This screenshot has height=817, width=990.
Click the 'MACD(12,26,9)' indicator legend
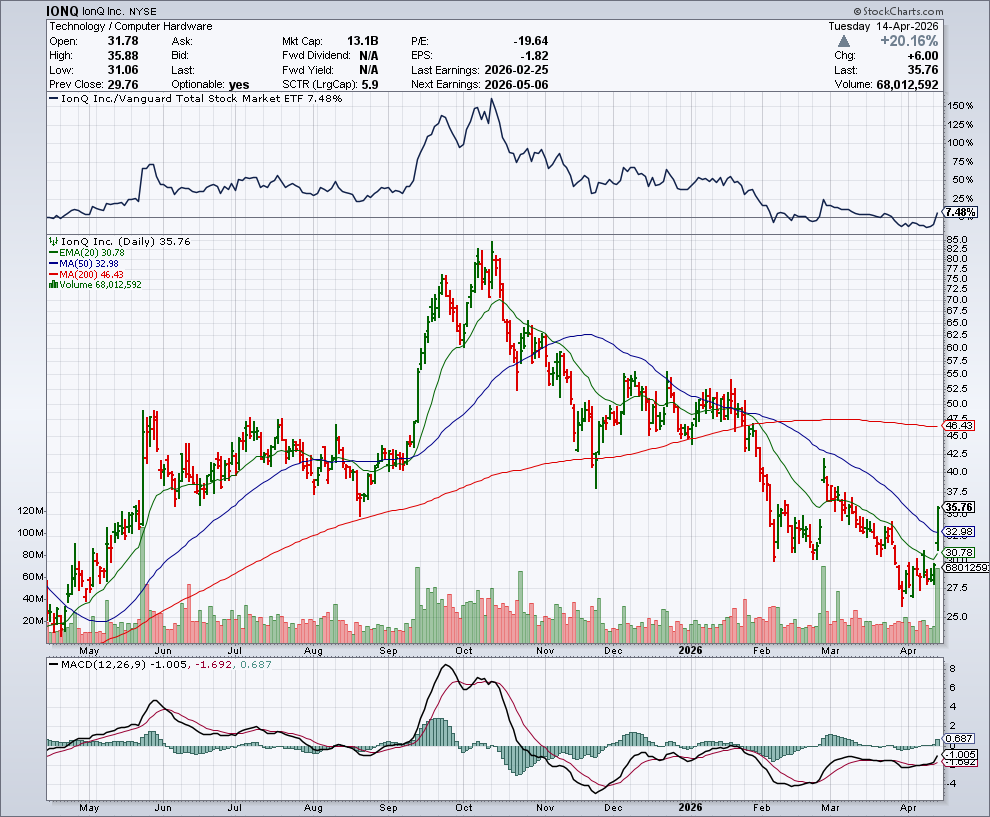[x=104, y=664]
